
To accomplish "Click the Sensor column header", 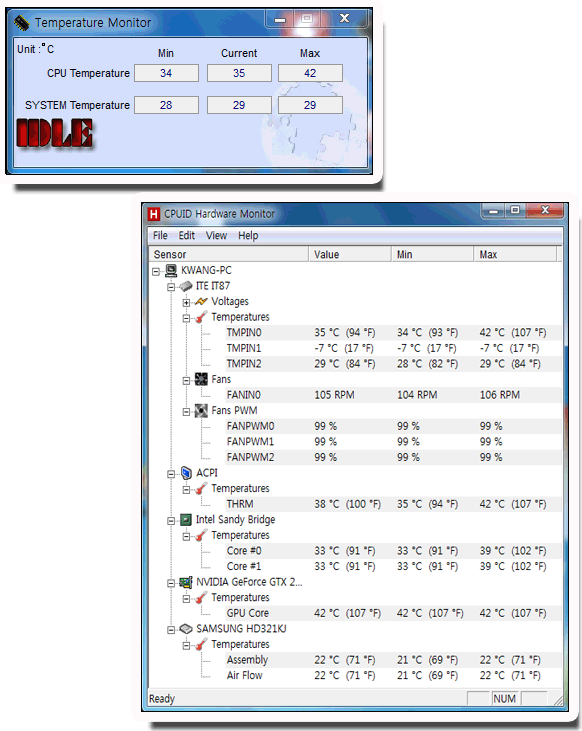I will (x=229, y=255).
